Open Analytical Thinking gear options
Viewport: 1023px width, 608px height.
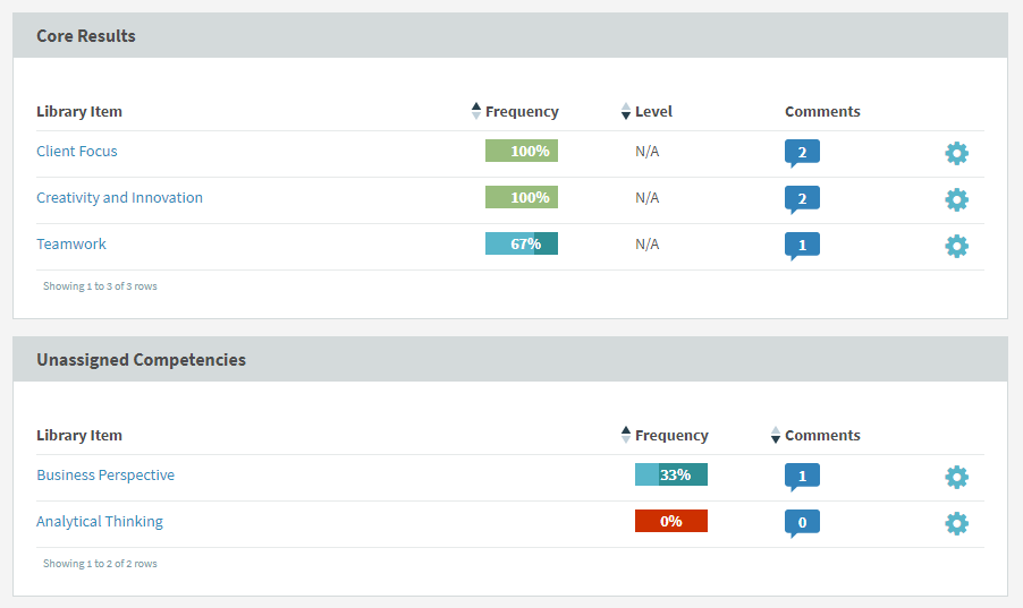click(957, 523)
